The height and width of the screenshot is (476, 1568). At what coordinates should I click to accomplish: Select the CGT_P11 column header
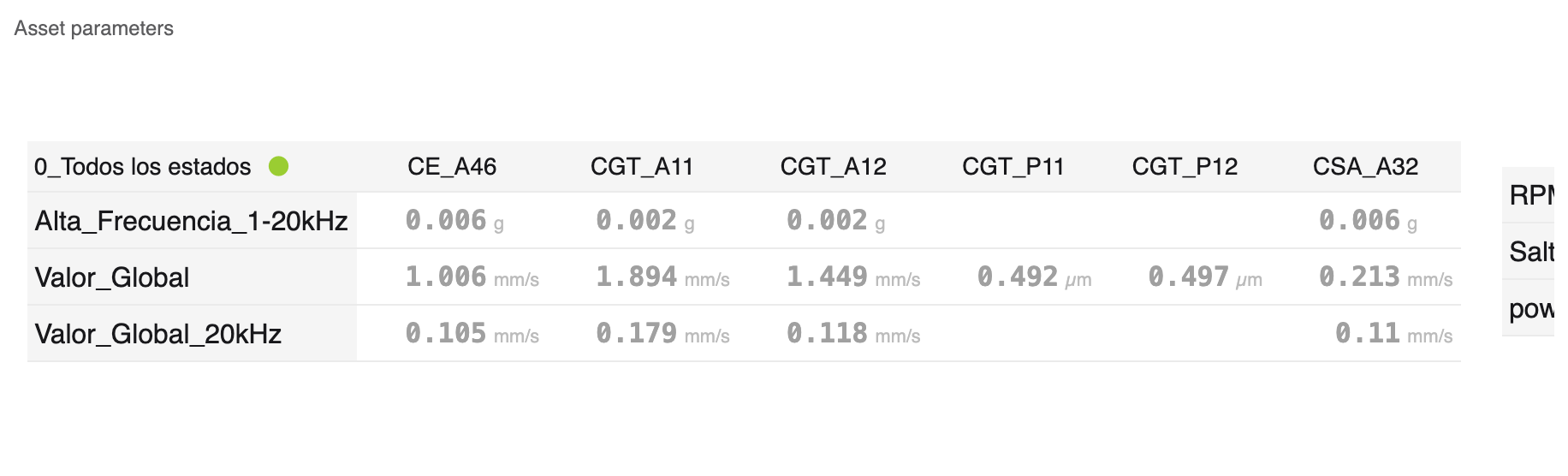(x=1013, y=166)
